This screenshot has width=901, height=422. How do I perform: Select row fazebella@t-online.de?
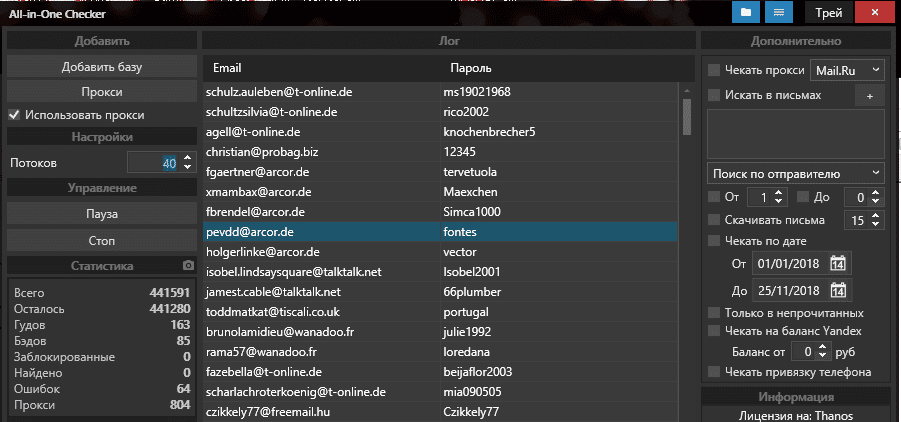(x=440, y=371)
